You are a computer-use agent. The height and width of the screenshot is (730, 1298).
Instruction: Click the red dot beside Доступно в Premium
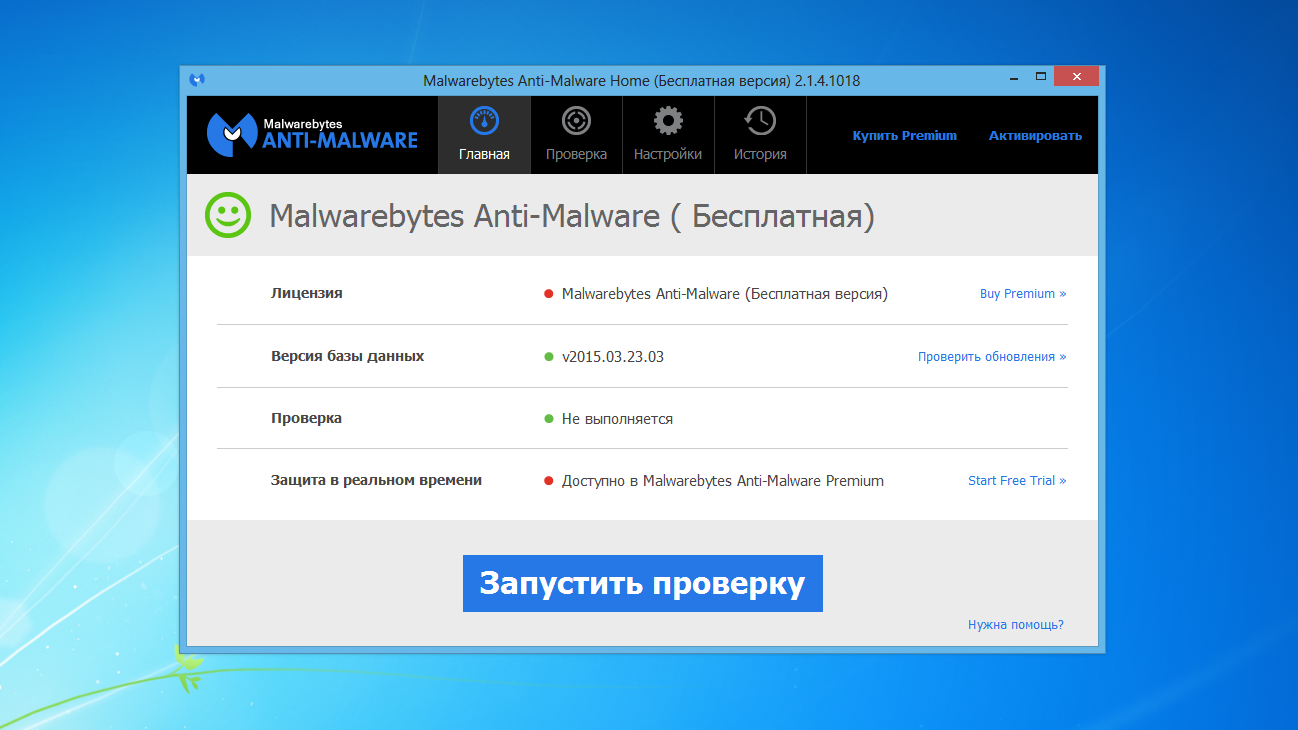[x=548, y=481]
